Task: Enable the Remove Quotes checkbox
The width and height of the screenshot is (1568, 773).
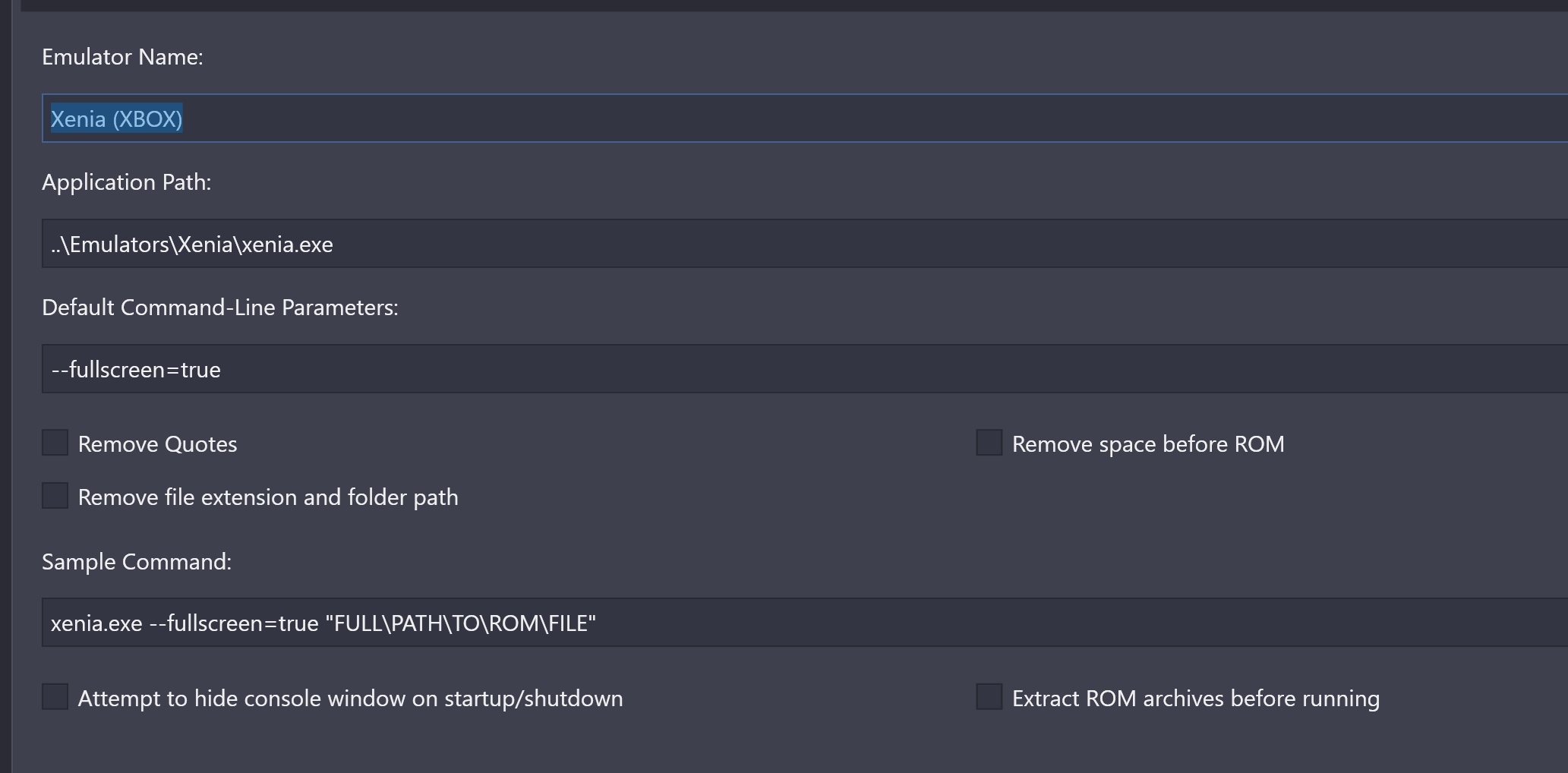Action: pos(55,443)
